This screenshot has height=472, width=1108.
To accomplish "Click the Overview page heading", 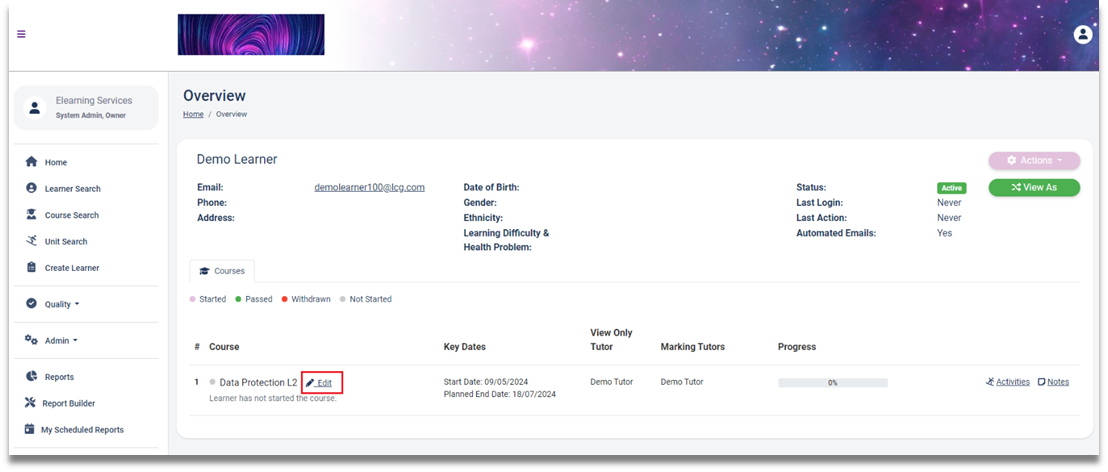I will point(214,96).
